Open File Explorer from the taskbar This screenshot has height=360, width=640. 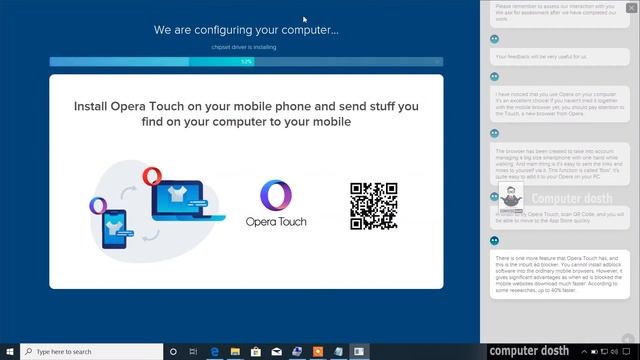(x=235, y=351)
